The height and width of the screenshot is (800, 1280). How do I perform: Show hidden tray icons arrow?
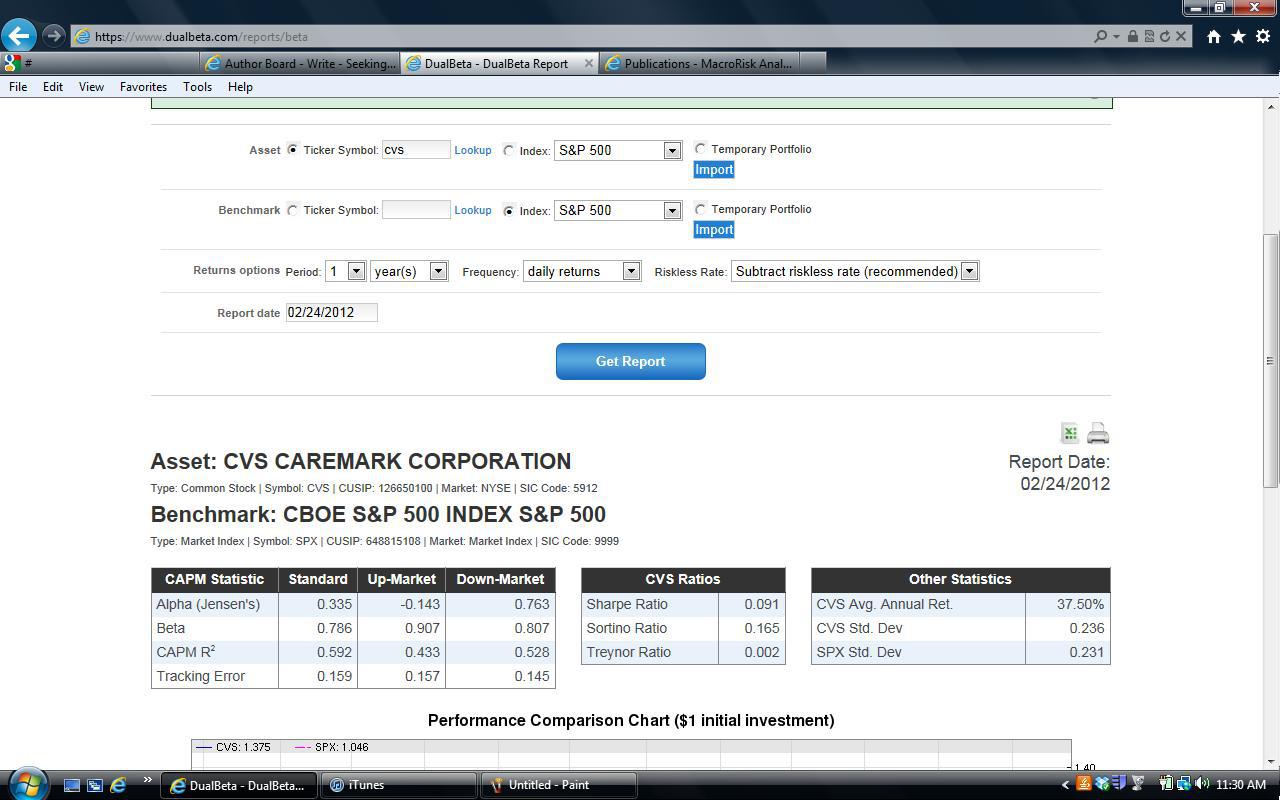coord(1065,785)
